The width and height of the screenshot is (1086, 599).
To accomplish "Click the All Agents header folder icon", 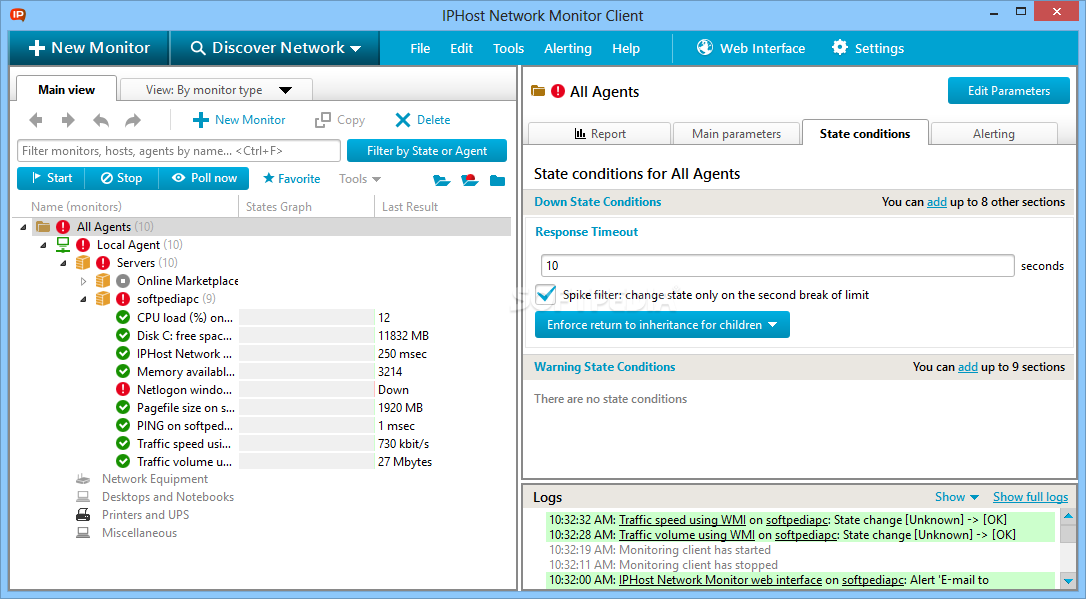I will point(538,91).
